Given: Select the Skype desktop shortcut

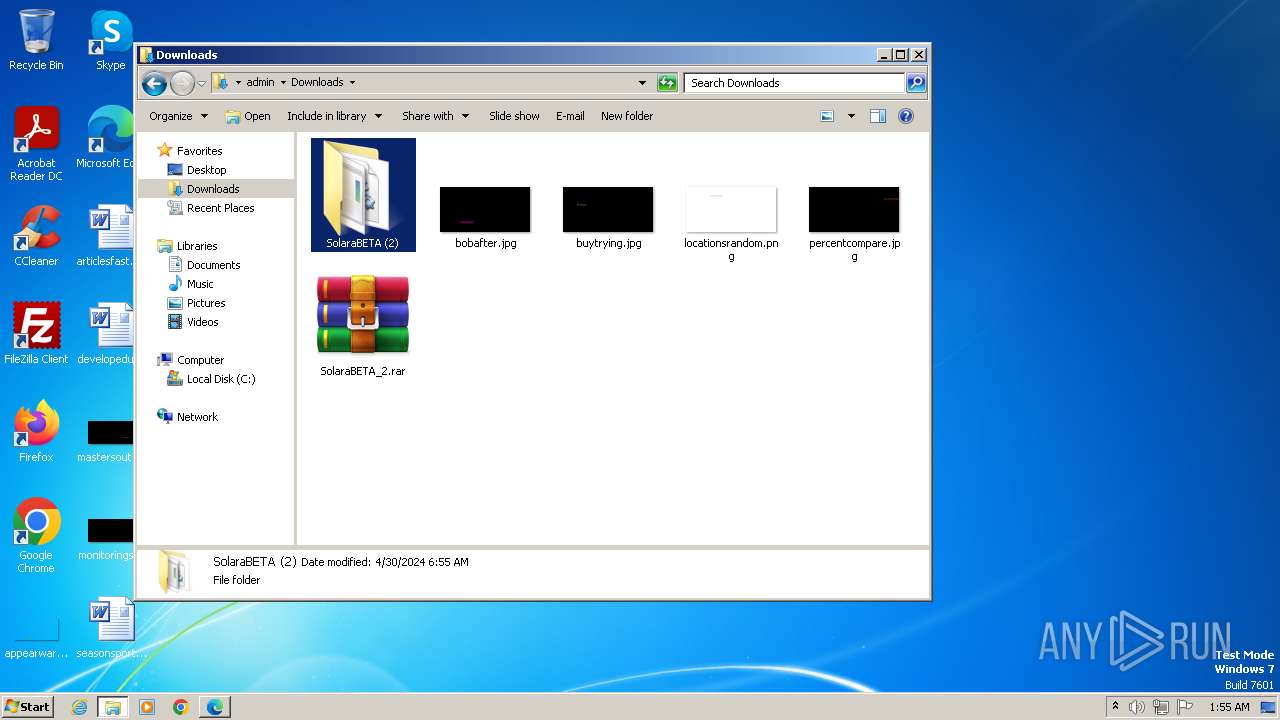Looking at the screenshot, I should pos(110,41).
